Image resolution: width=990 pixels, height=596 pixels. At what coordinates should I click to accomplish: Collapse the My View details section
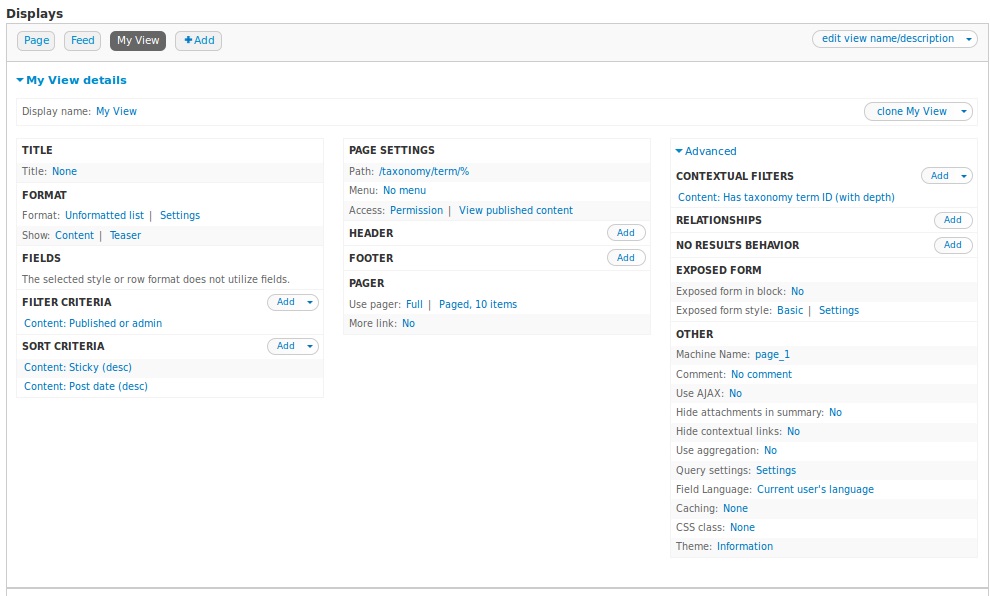71,80
